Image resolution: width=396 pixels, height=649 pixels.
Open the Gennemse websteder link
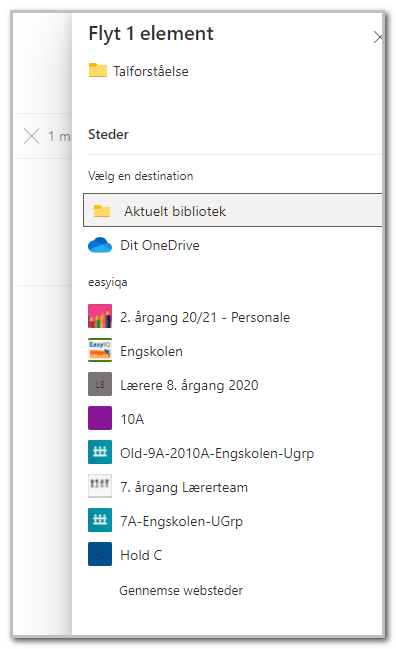181,590
